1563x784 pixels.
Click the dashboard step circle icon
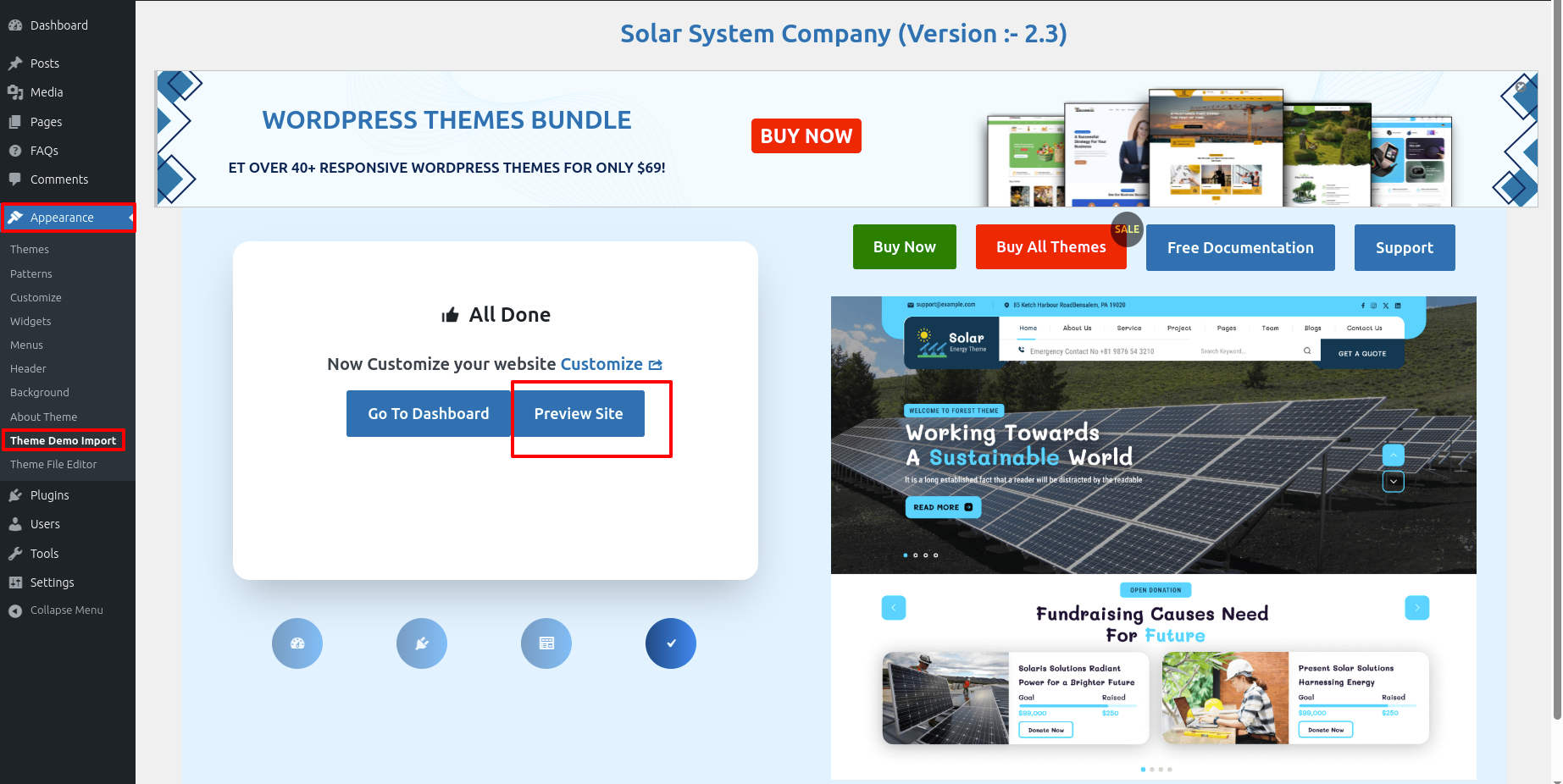[x=297, y=643]
